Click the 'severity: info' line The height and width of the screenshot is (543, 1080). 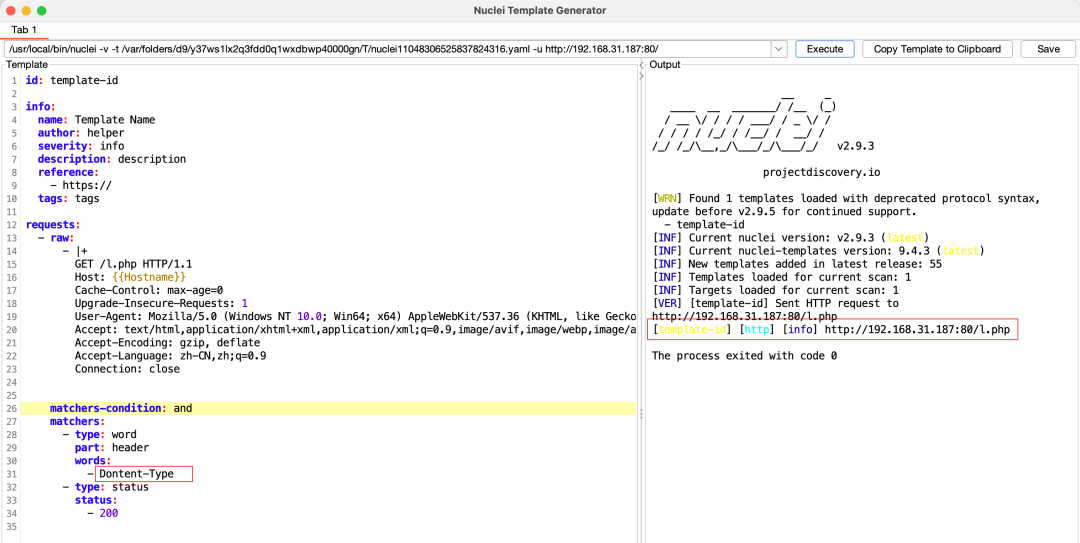[x=81, y=146]
